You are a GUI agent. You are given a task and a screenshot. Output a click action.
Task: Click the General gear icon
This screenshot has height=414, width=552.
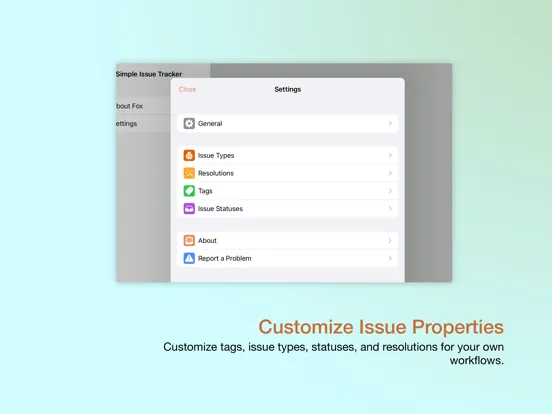pyautogui.click(x=189, y=124)
